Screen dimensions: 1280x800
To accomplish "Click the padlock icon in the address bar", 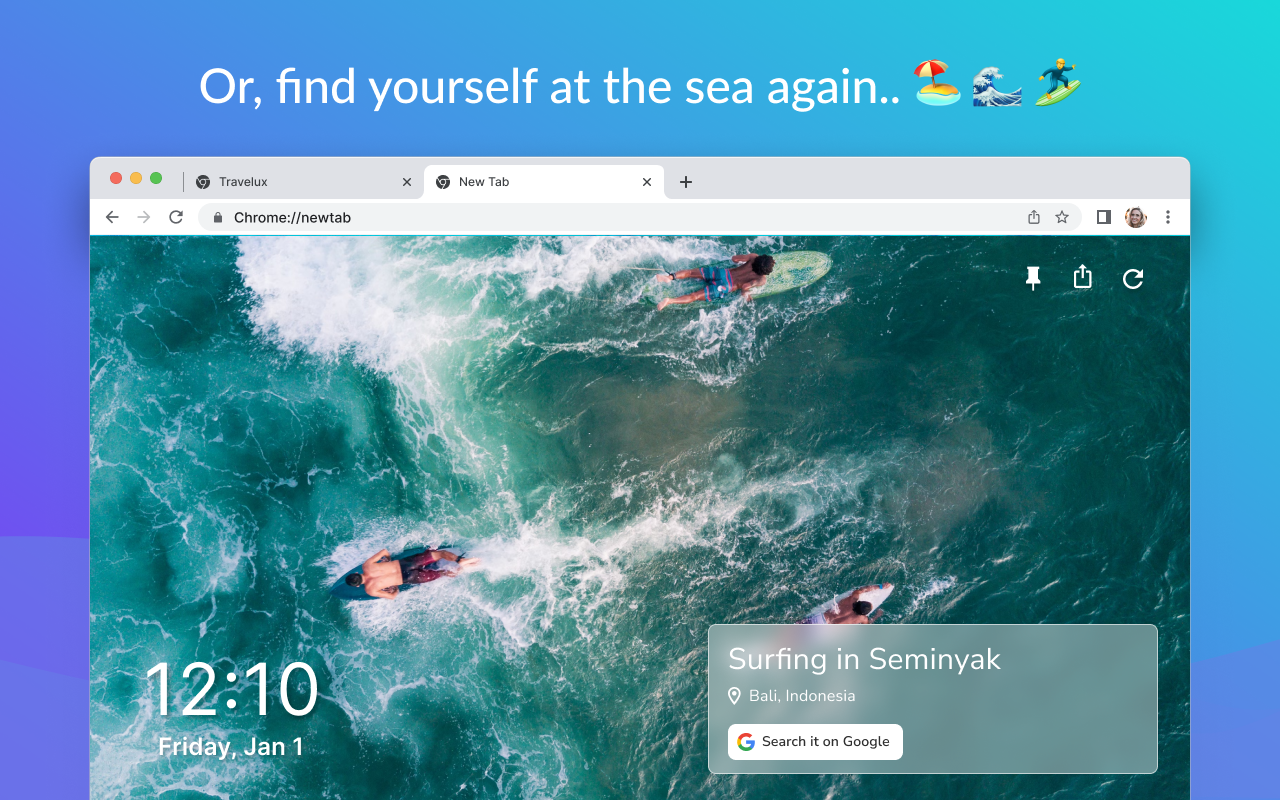I will (218, 217).
